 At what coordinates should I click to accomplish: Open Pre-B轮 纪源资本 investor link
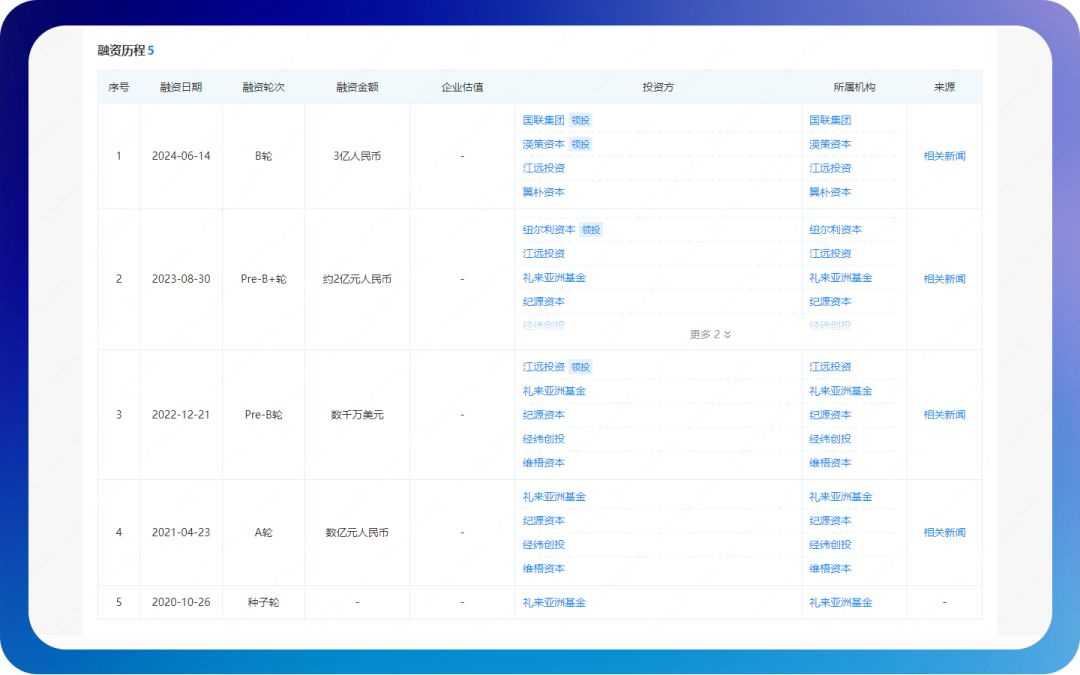tap(543, 415)
